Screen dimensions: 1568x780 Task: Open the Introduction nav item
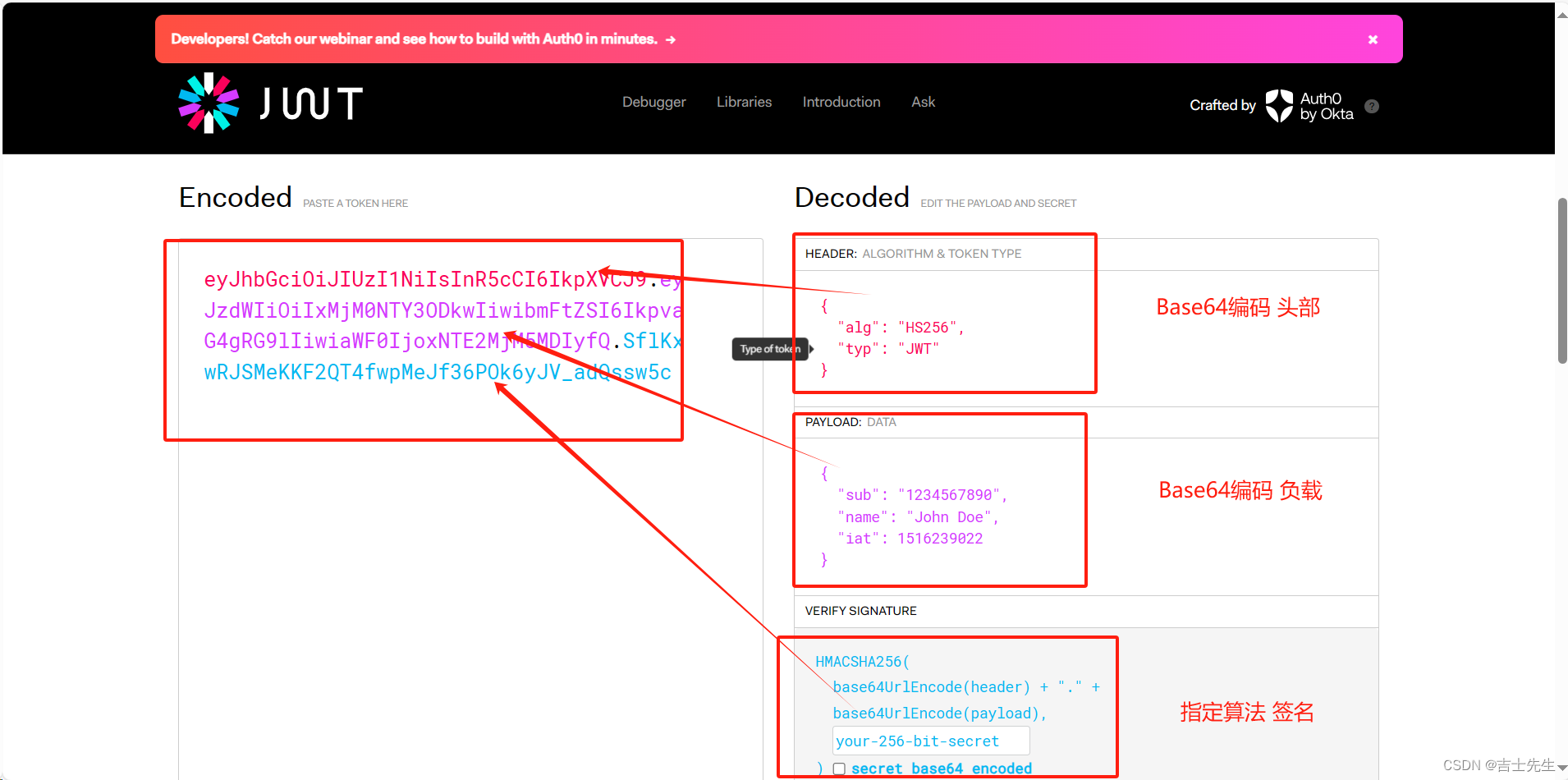click(841, 102)
